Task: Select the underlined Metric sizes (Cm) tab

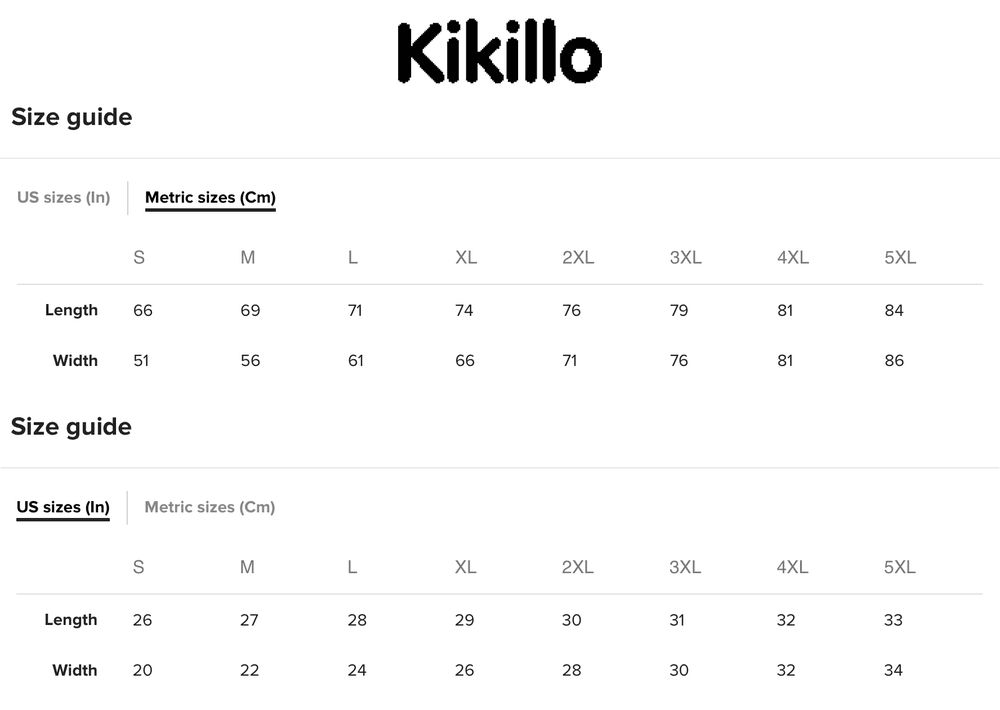Action: (210, 197)
